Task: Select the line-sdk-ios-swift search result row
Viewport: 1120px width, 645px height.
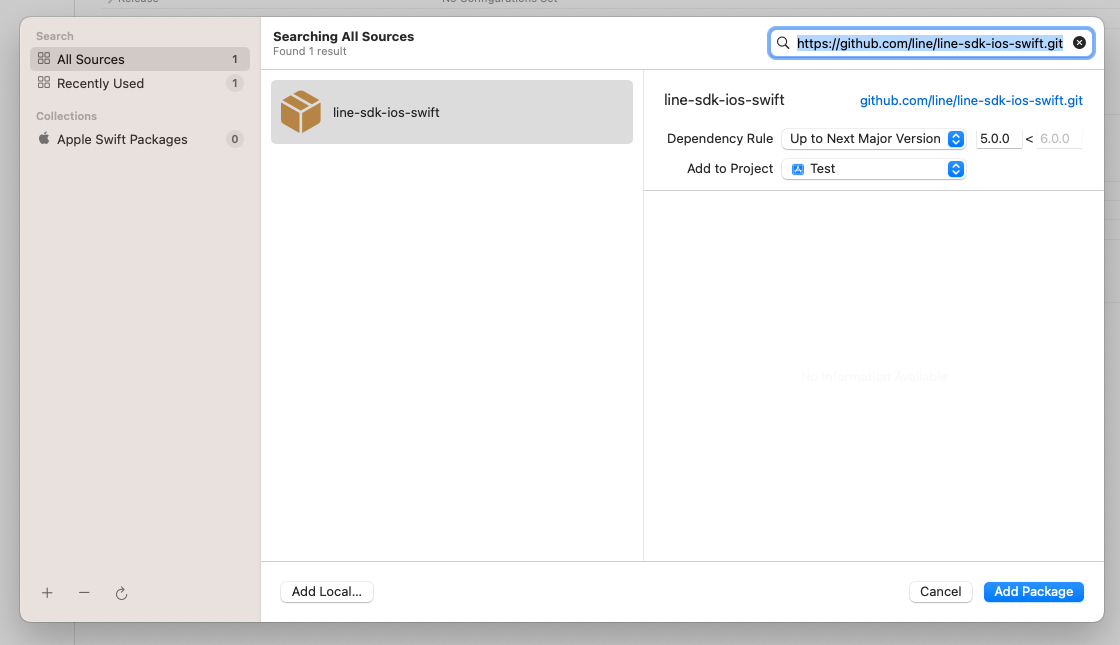Action: [451, 112]
